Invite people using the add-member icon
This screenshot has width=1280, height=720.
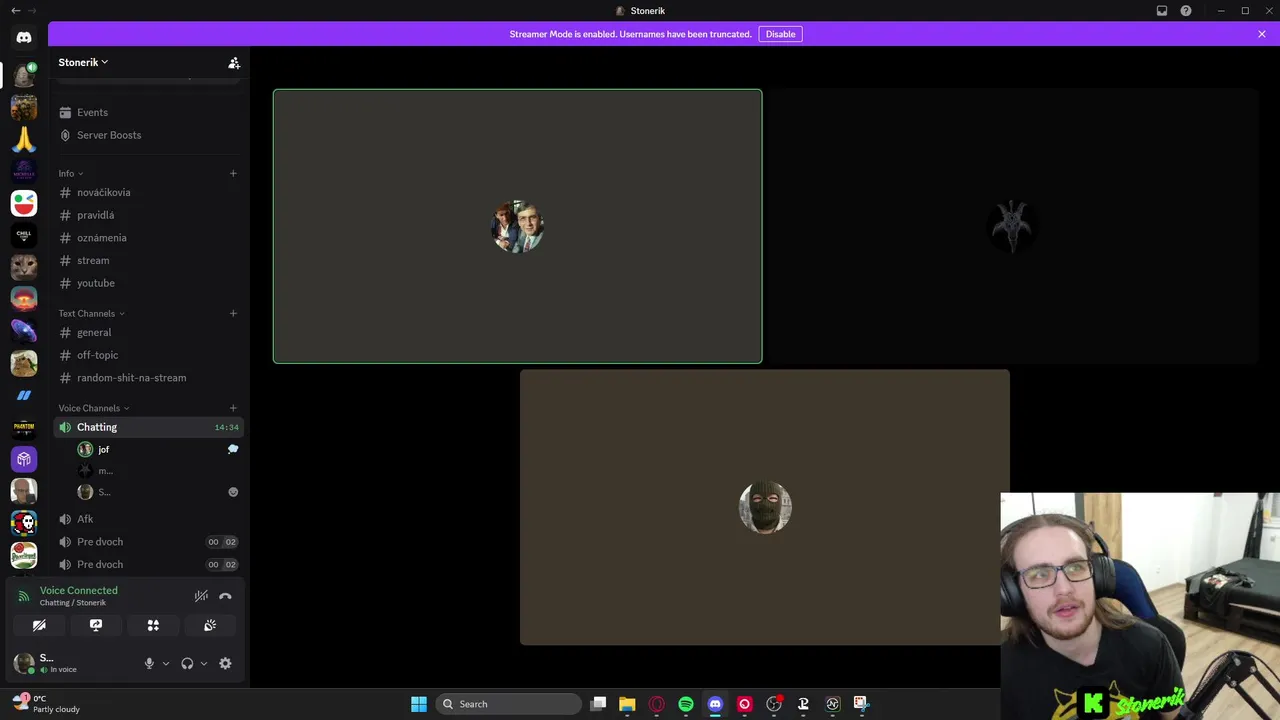click(234, 63)
